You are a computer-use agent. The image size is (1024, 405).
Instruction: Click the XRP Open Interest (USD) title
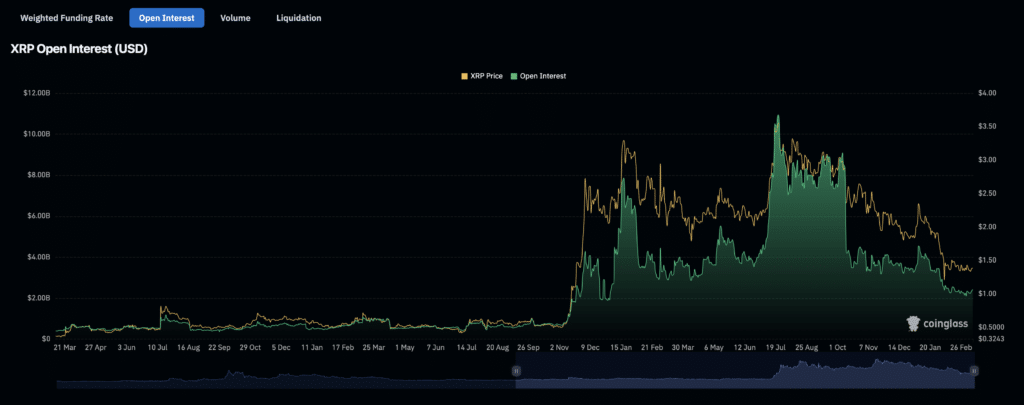click(79, 49)
